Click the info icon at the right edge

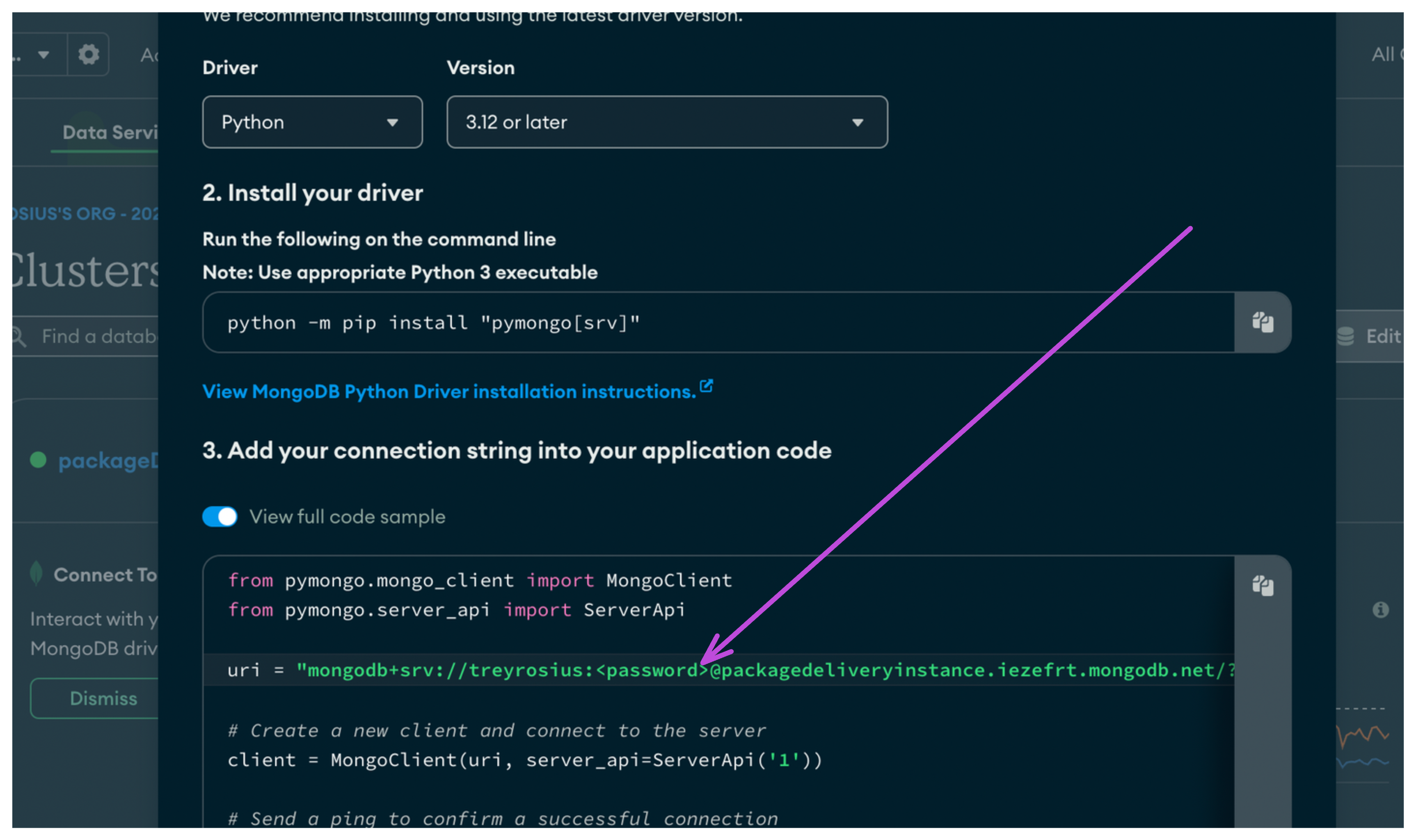[1380, 610]
